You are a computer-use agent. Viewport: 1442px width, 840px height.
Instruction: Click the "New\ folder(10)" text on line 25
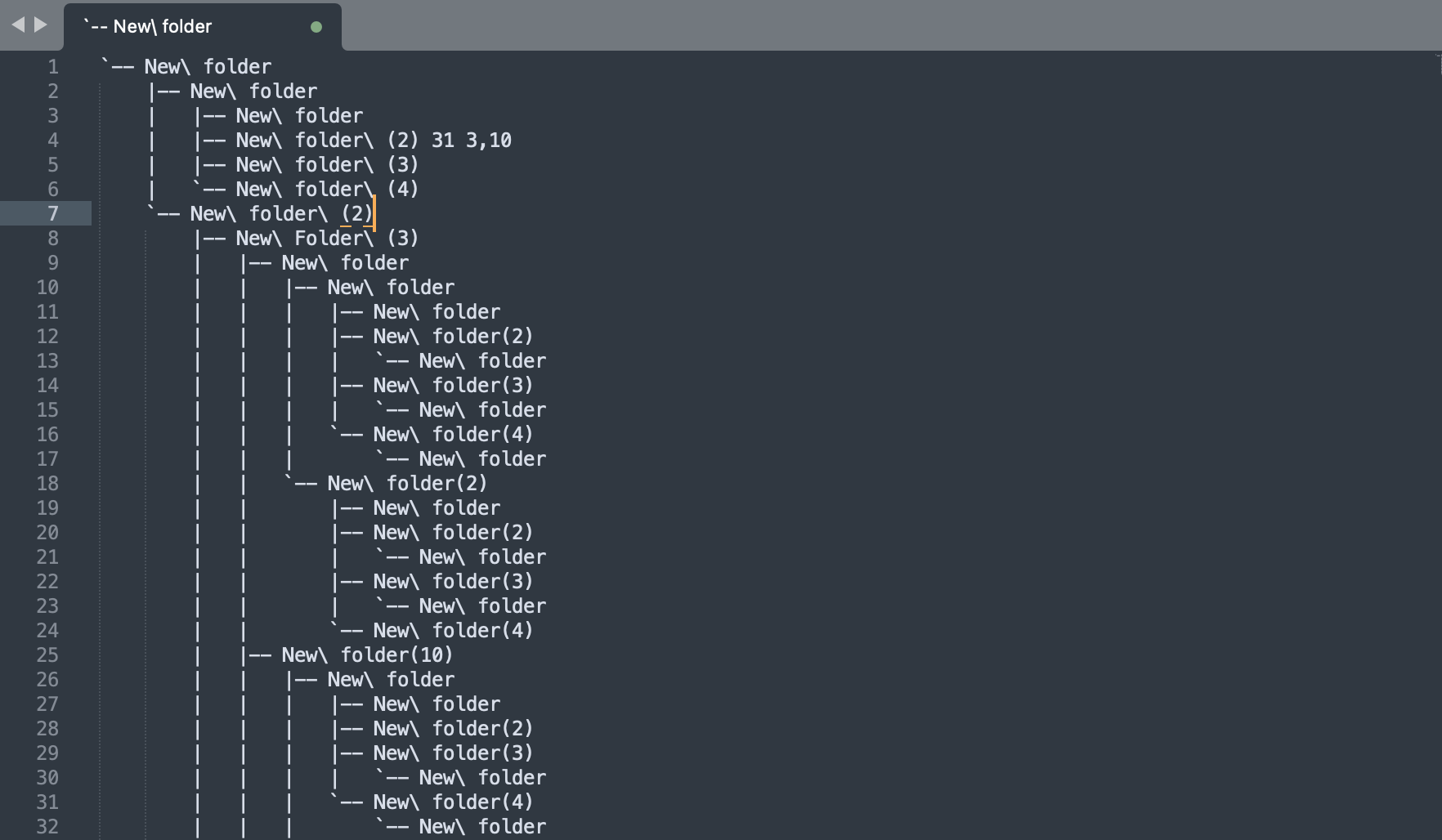click(x=367, y=655)
